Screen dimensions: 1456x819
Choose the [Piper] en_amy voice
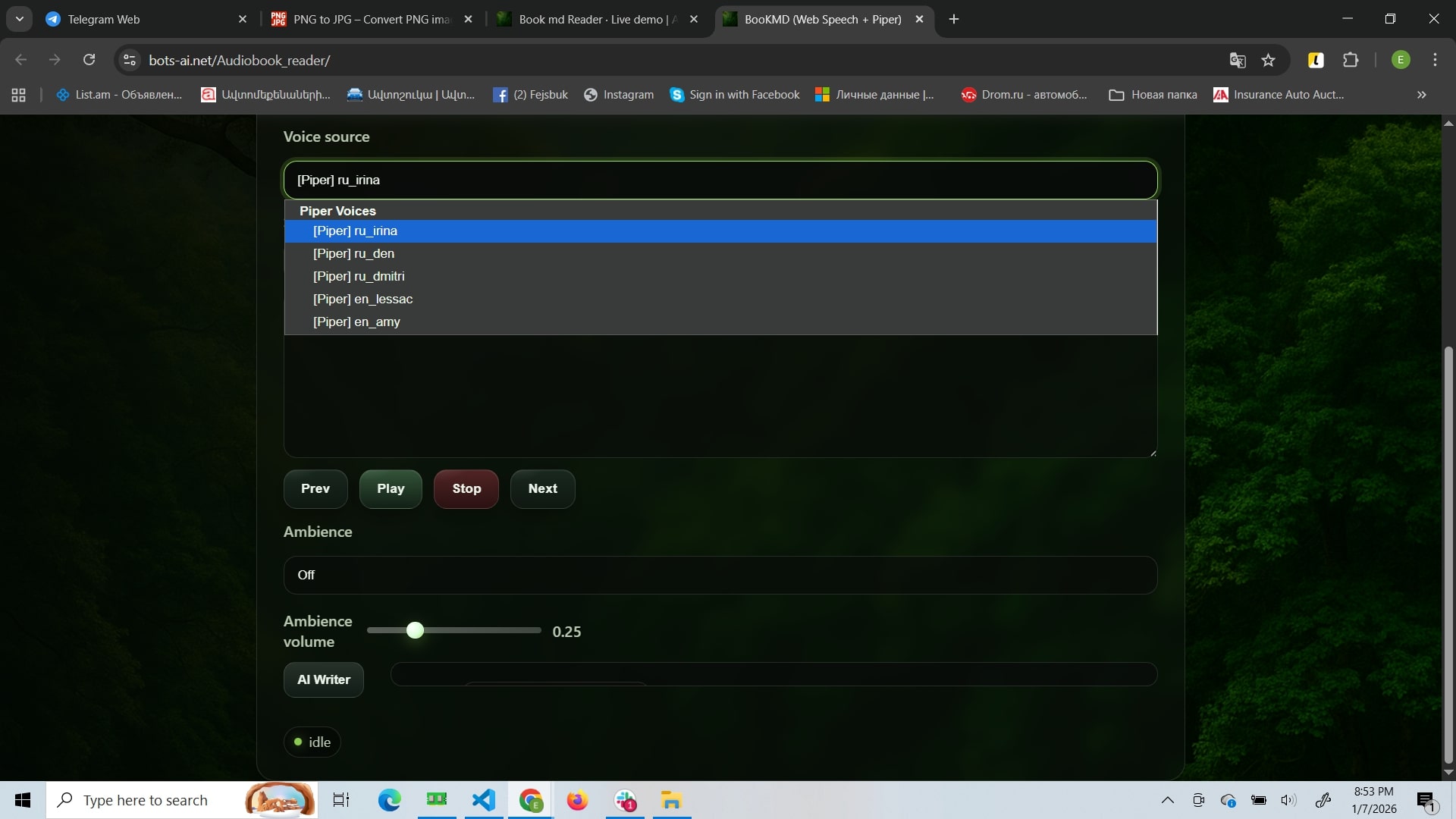click(x=356, y=322)
